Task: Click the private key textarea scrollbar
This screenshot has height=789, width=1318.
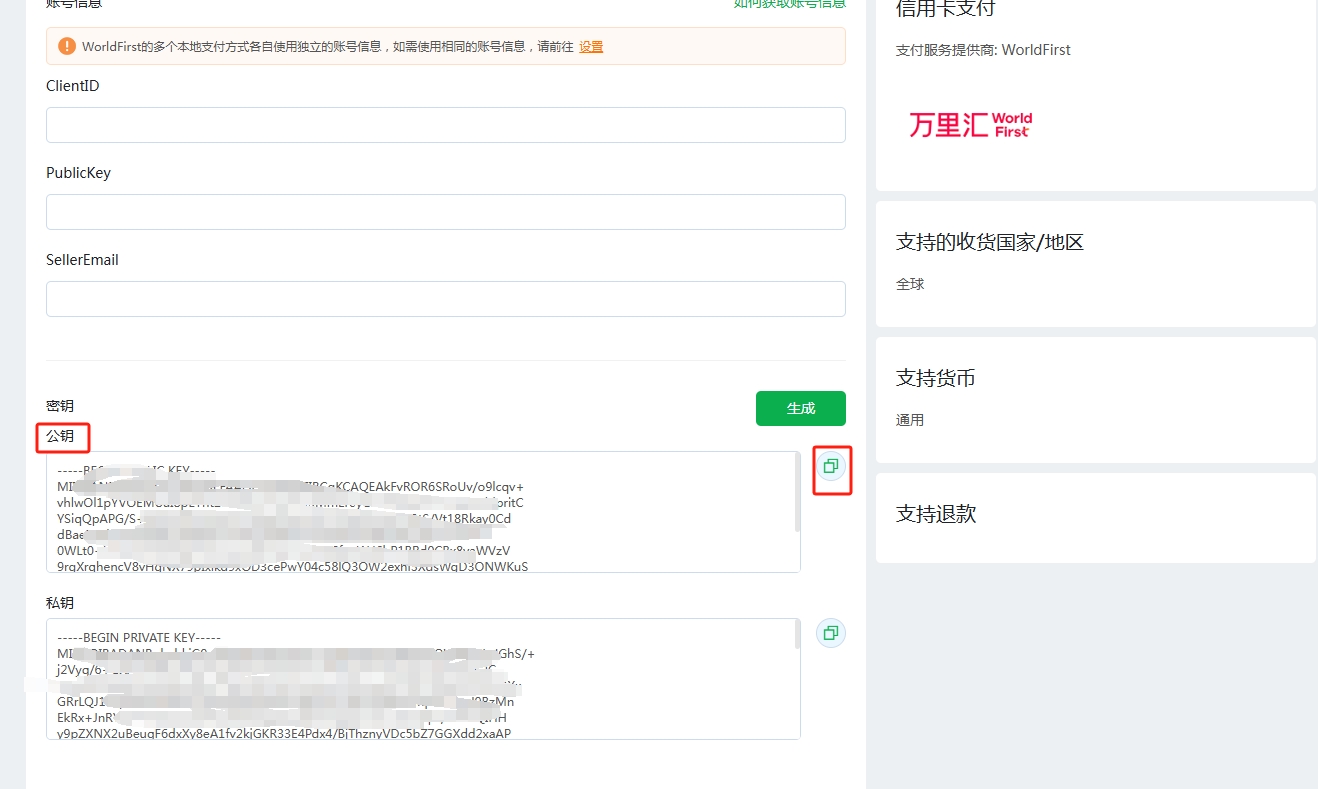Action: tap(797, 634)
